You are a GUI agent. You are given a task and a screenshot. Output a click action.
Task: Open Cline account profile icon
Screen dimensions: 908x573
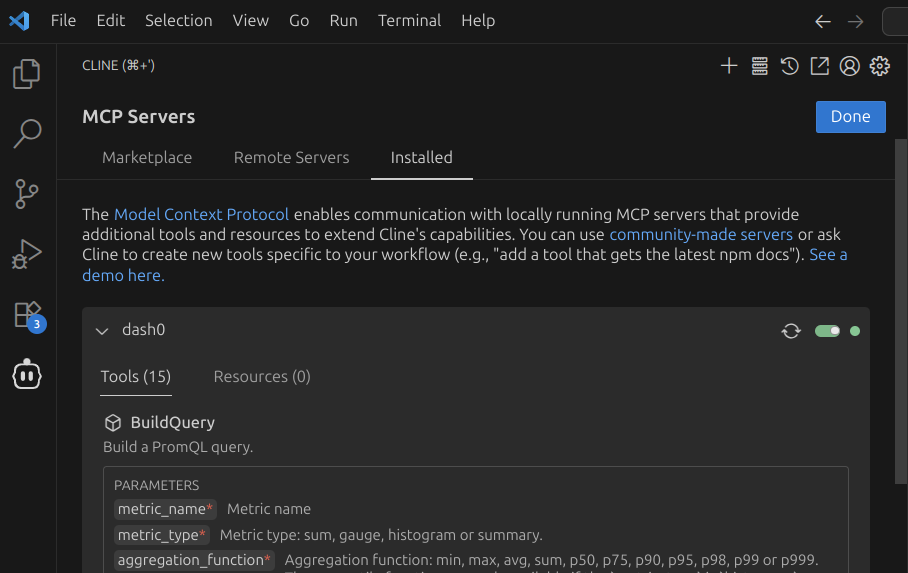[850, 66]
